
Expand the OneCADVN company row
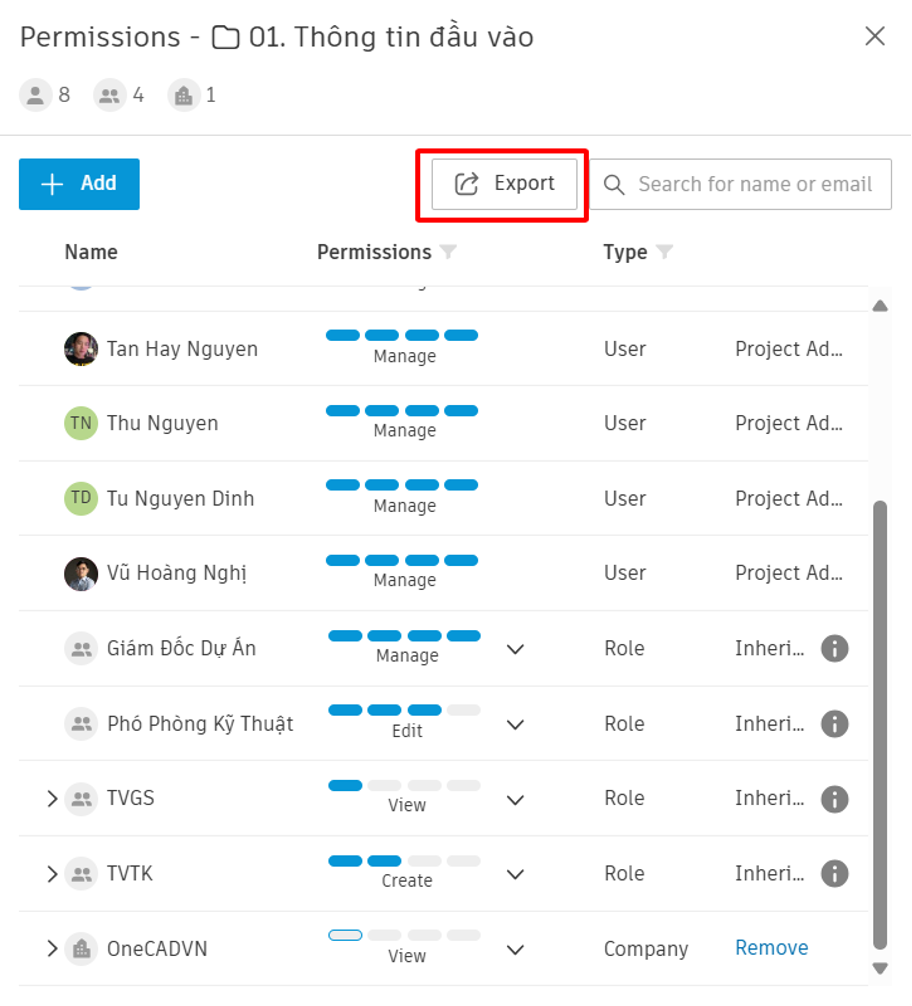(x=52, y=948)
